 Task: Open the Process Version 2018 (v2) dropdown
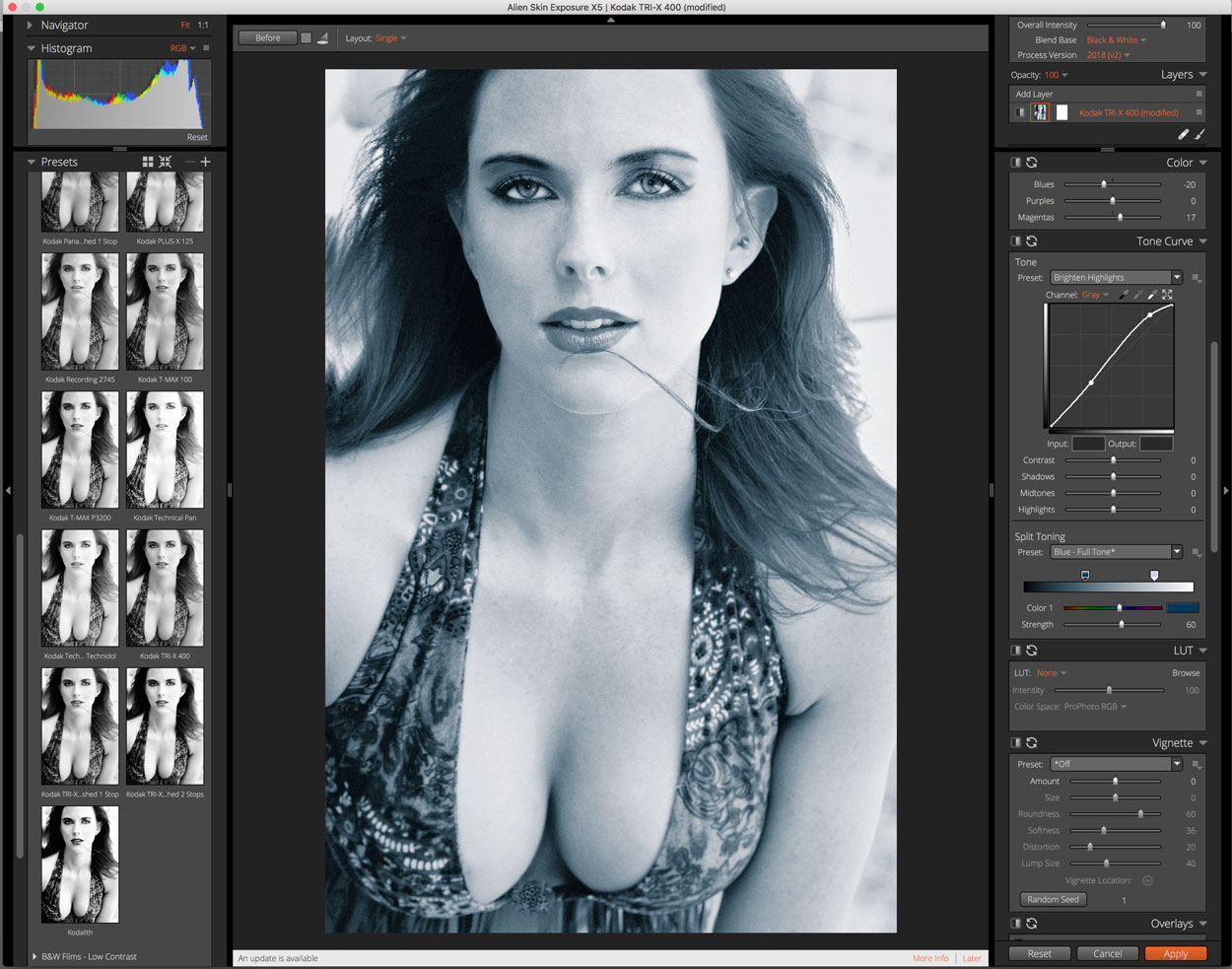tap(1109, 55)
